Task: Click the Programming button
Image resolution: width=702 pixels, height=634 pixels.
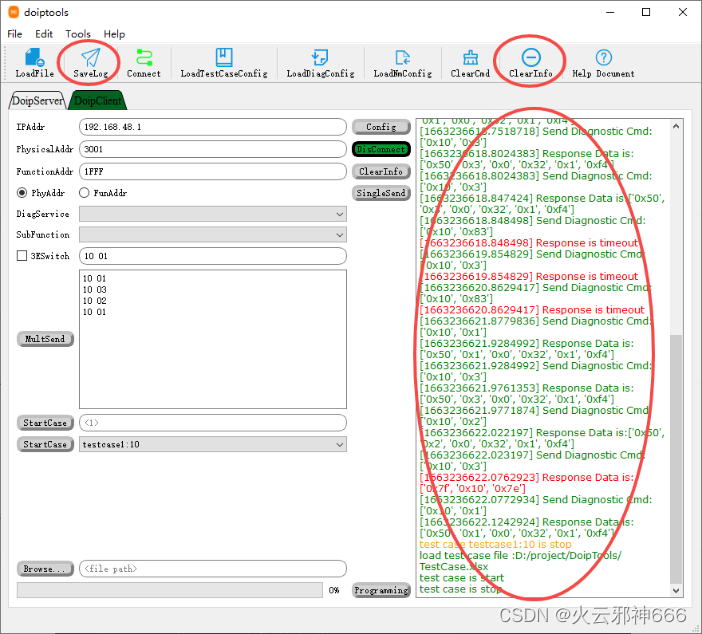Action: pyautogui.click(x=381, y=590)
